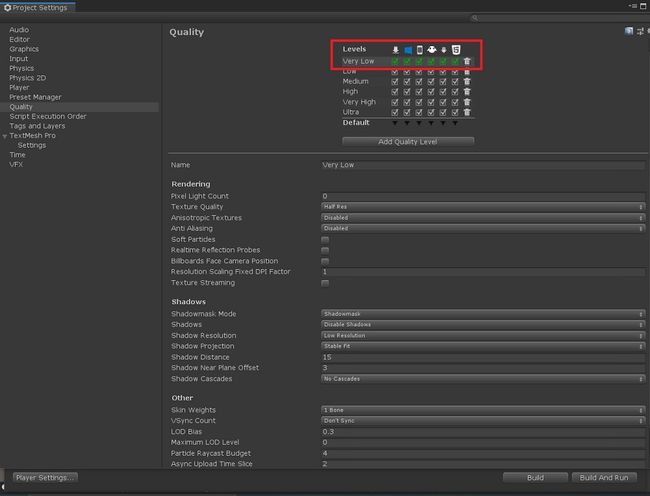The image size is (650, 496).
Task: Collapse the TextMesh Pro tree item
Action: tap(5, 136)
